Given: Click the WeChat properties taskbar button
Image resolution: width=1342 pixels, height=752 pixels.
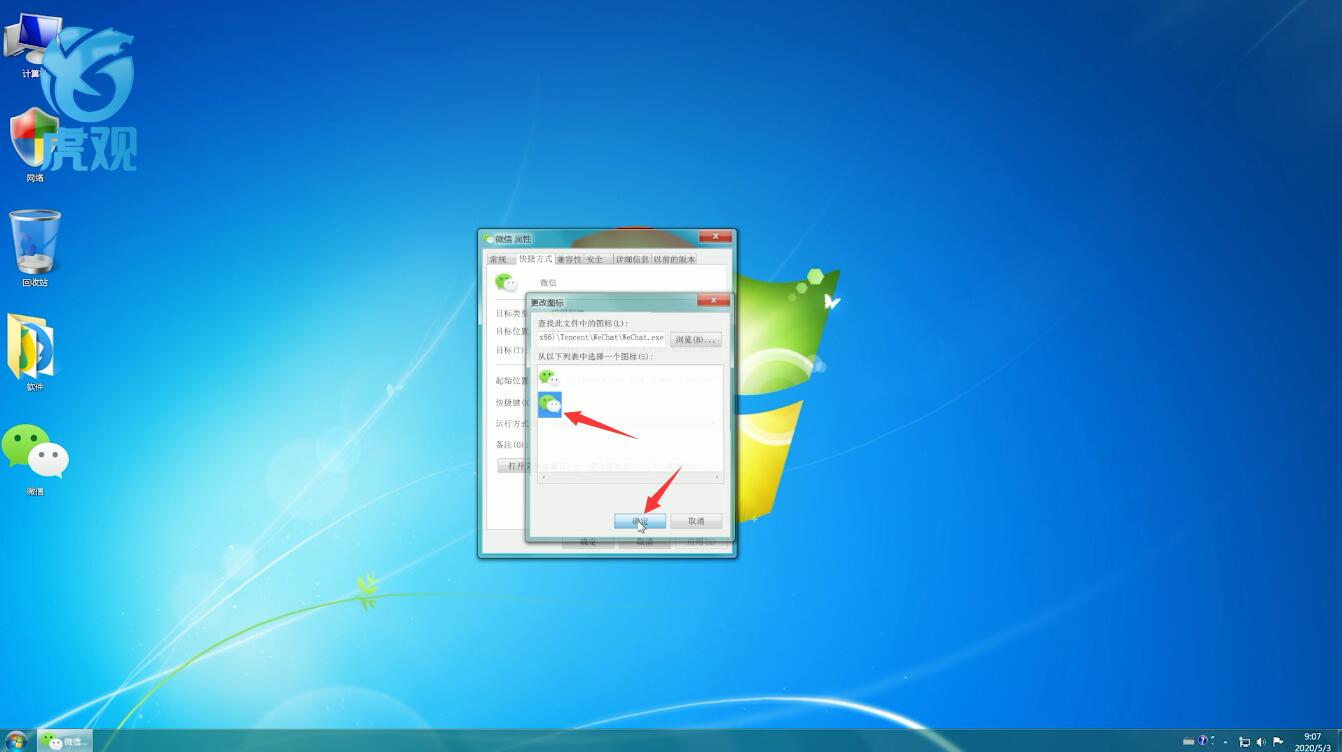Looking at the screenshot, I should point(65,741).
